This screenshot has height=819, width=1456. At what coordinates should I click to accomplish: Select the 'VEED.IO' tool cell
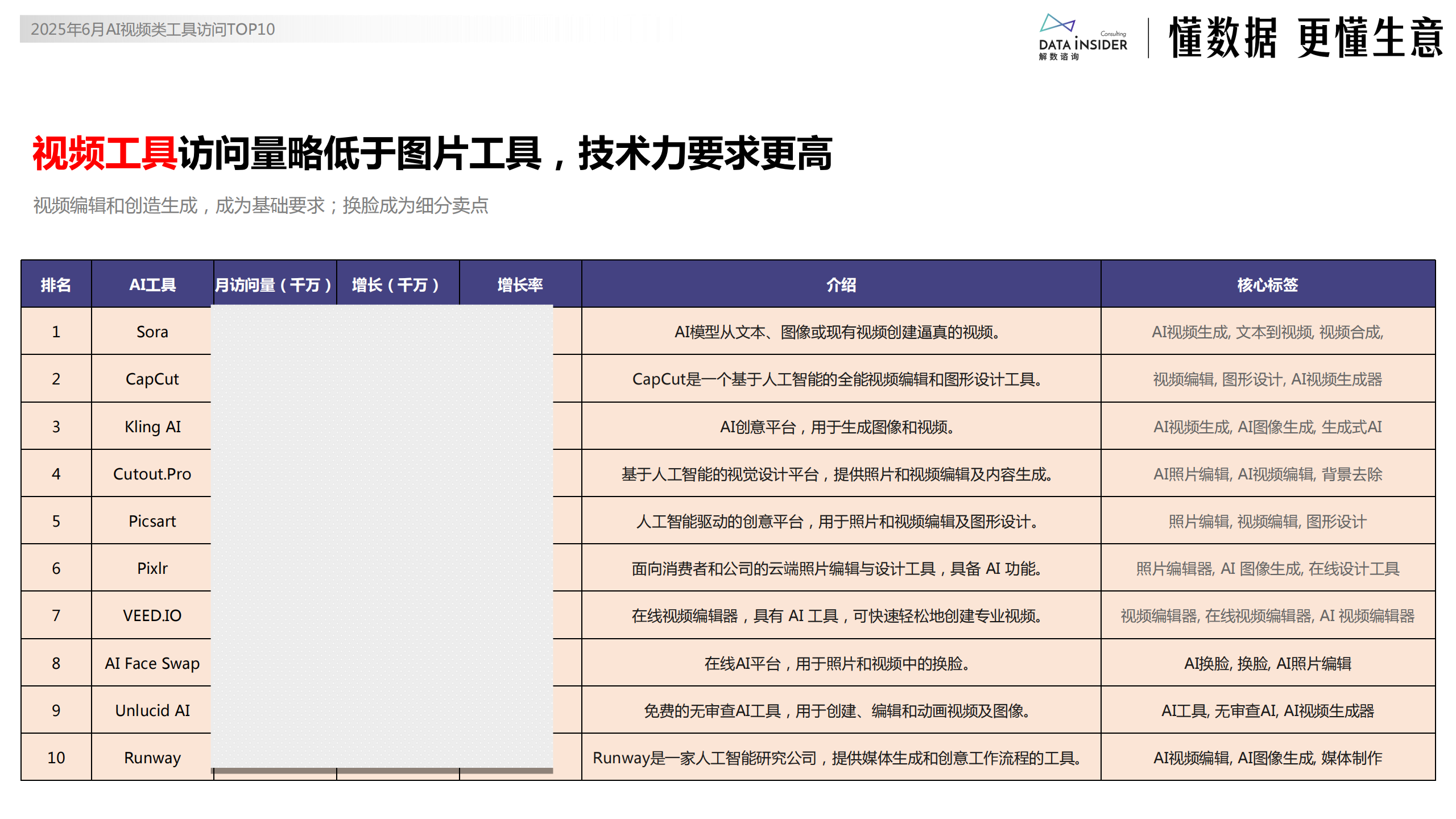[x=152, y=615]
